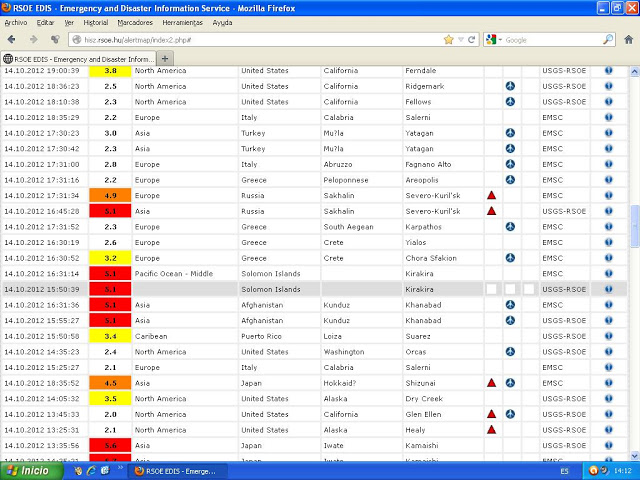Click blue round icon in Fellows row
Viewport: 640px width, 480px height.
pyautogui.click(x=510, y=102)
